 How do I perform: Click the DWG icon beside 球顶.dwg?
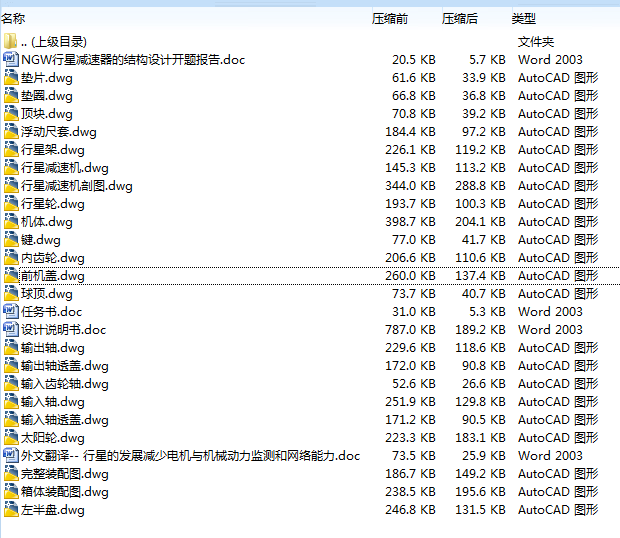11,293
